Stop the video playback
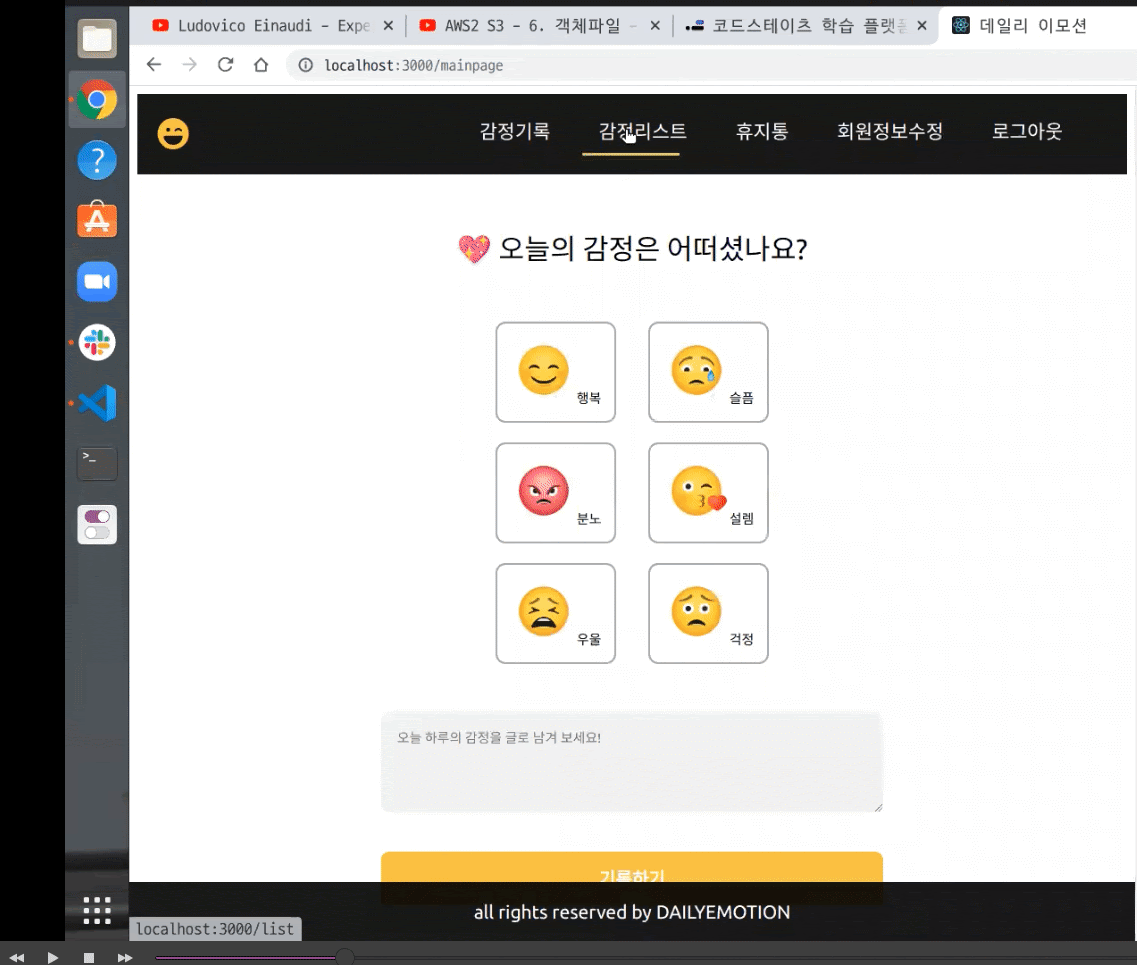This screenshot has width=1137, height=965. (x=88, y=958)
